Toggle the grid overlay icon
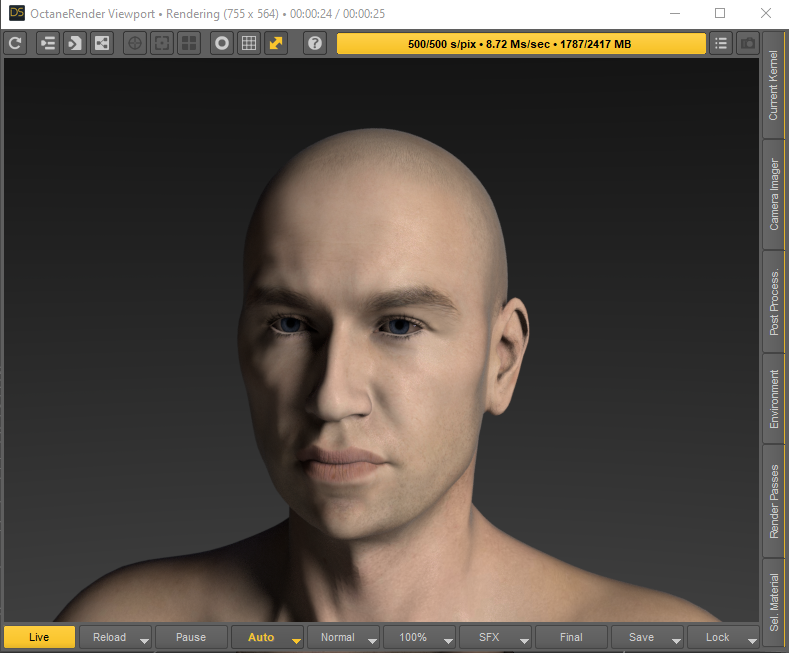The width and height of the screenshot is (789, 653). click(x=249, y=43)
